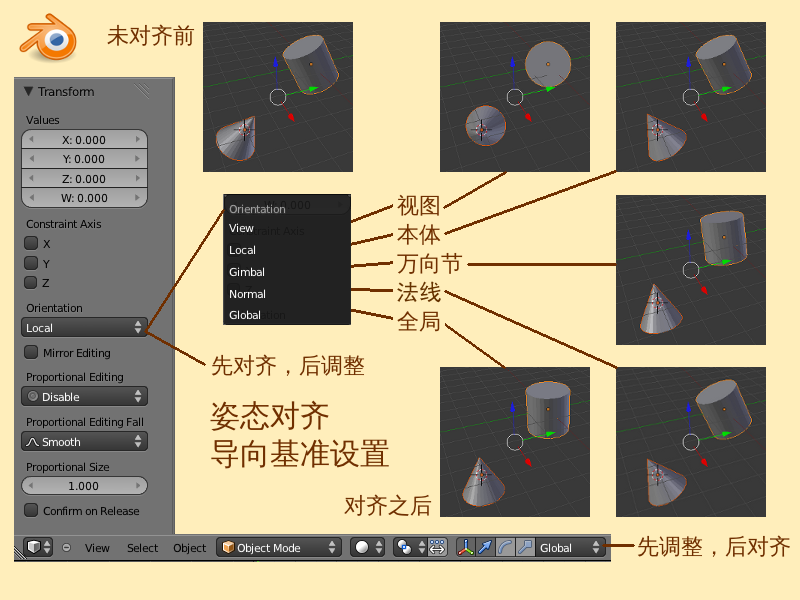The height and width of the screenshot is (600, 800).
Task: Click the View orientation preview thumbnail
Action: point(515,96)
